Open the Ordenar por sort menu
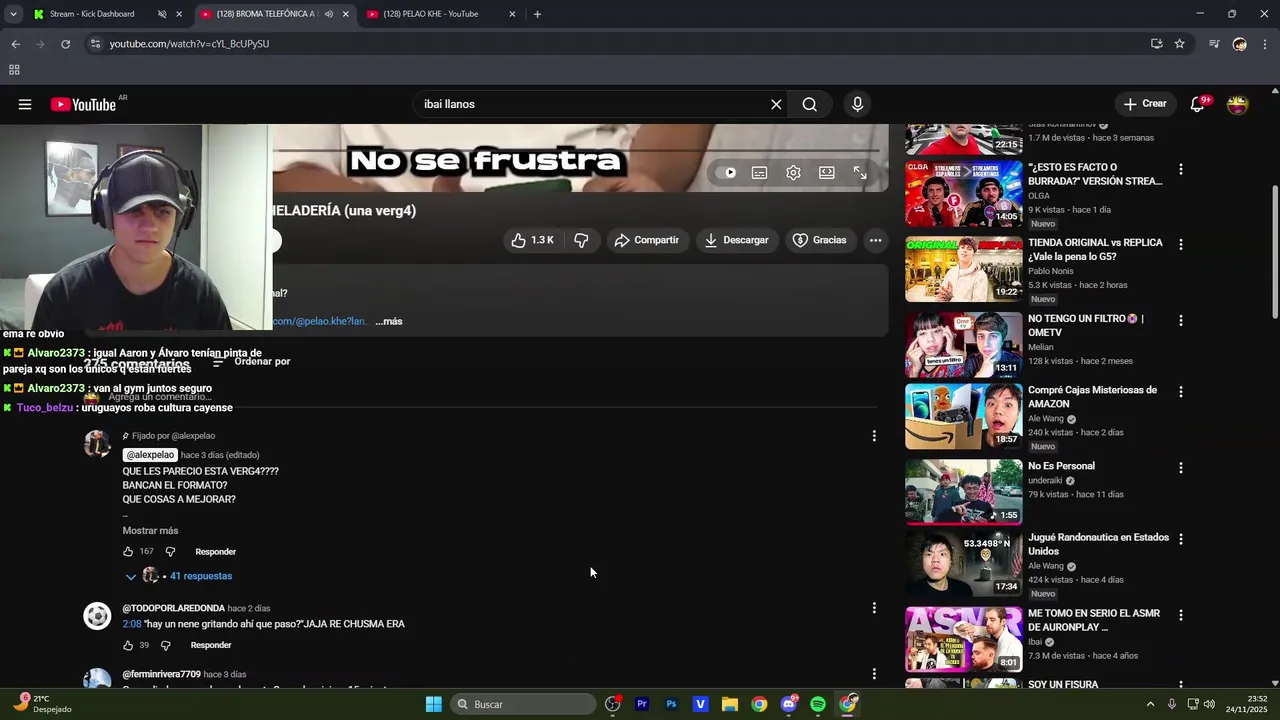 [251, 362]
